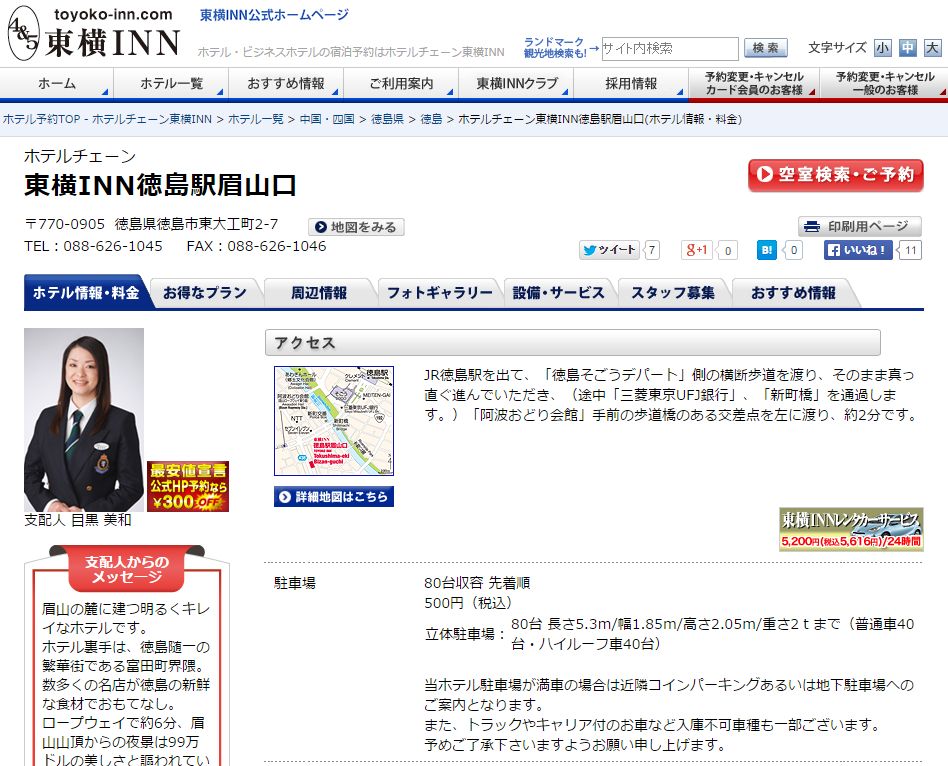
Task: Open the おすすめ情報 navigation menu
Action: (x=286, y=83)
